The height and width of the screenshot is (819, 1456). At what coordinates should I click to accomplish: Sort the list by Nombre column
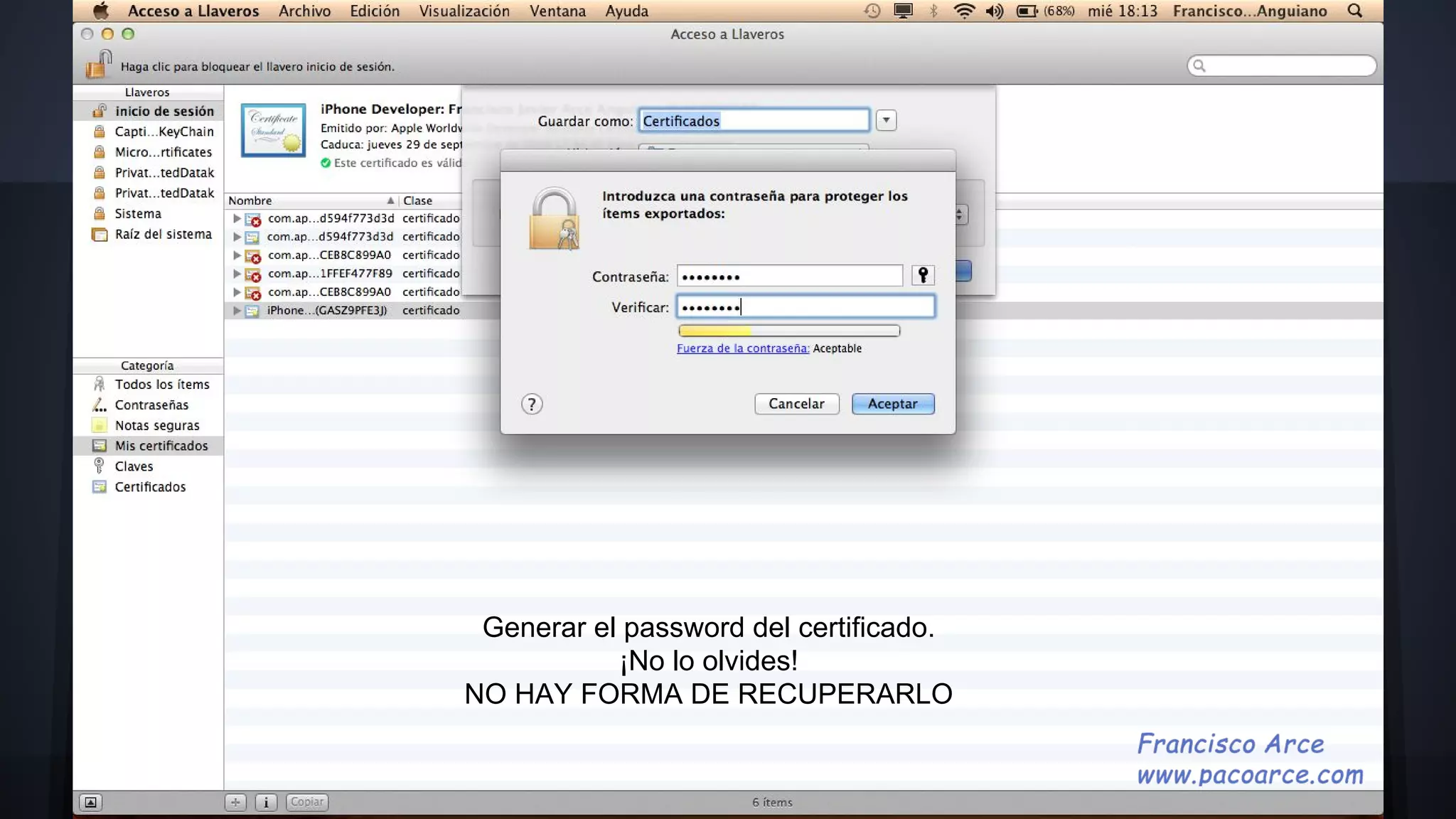click(x=311, y=200)
